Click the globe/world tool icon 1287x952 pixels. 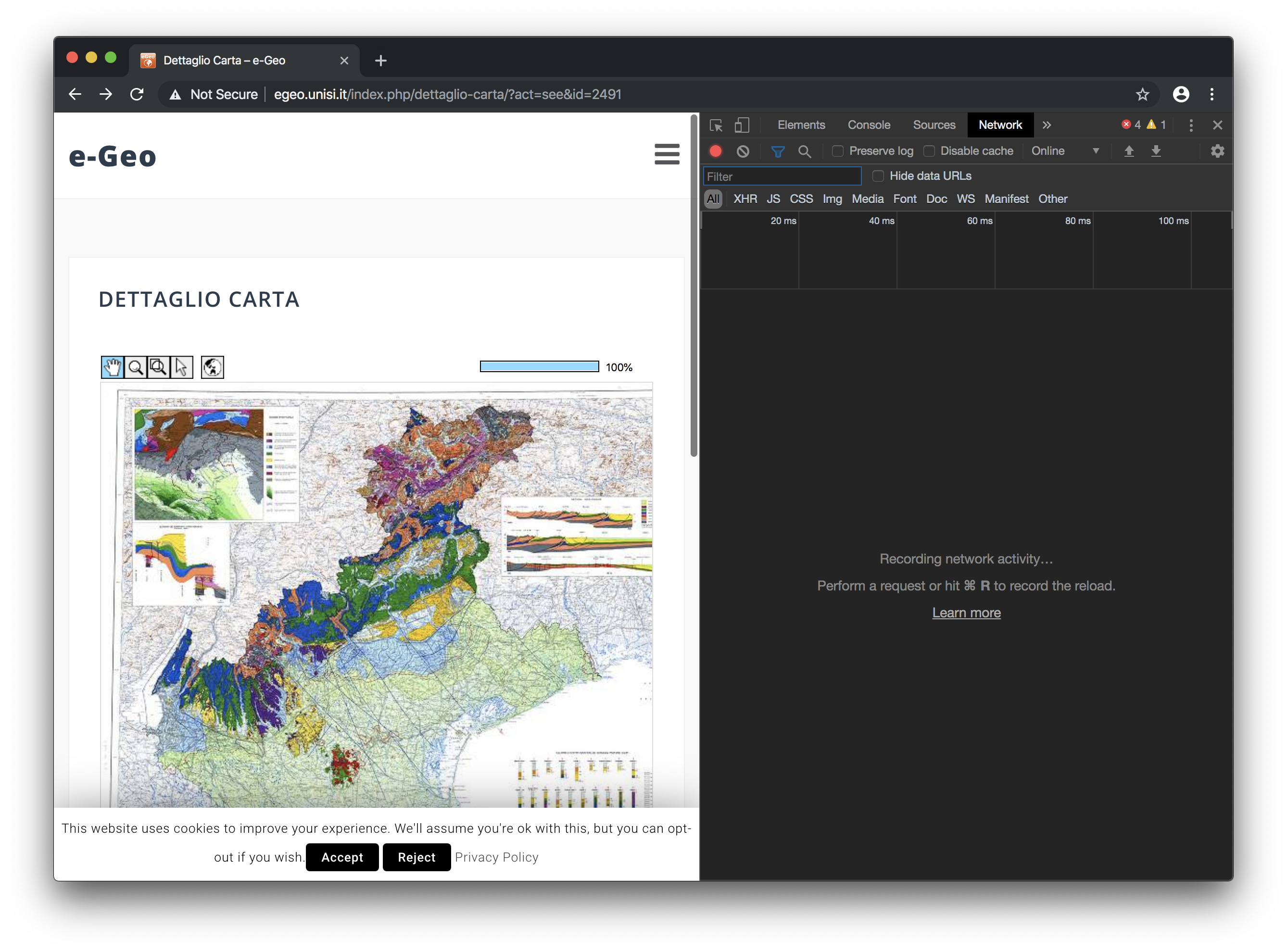tap(212, 366)
